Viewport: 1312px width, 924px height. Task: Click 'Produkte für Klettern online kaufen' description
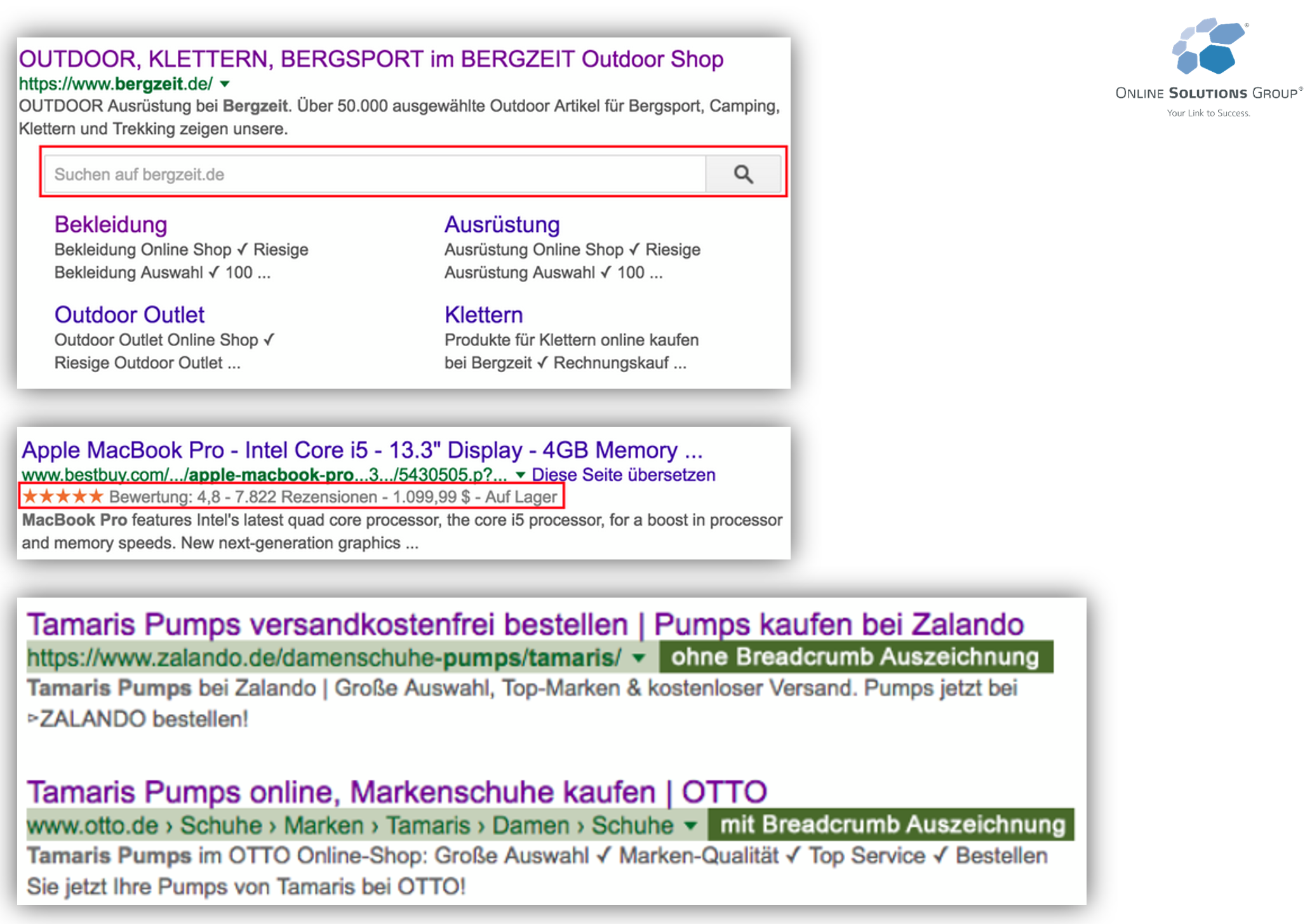572,340
